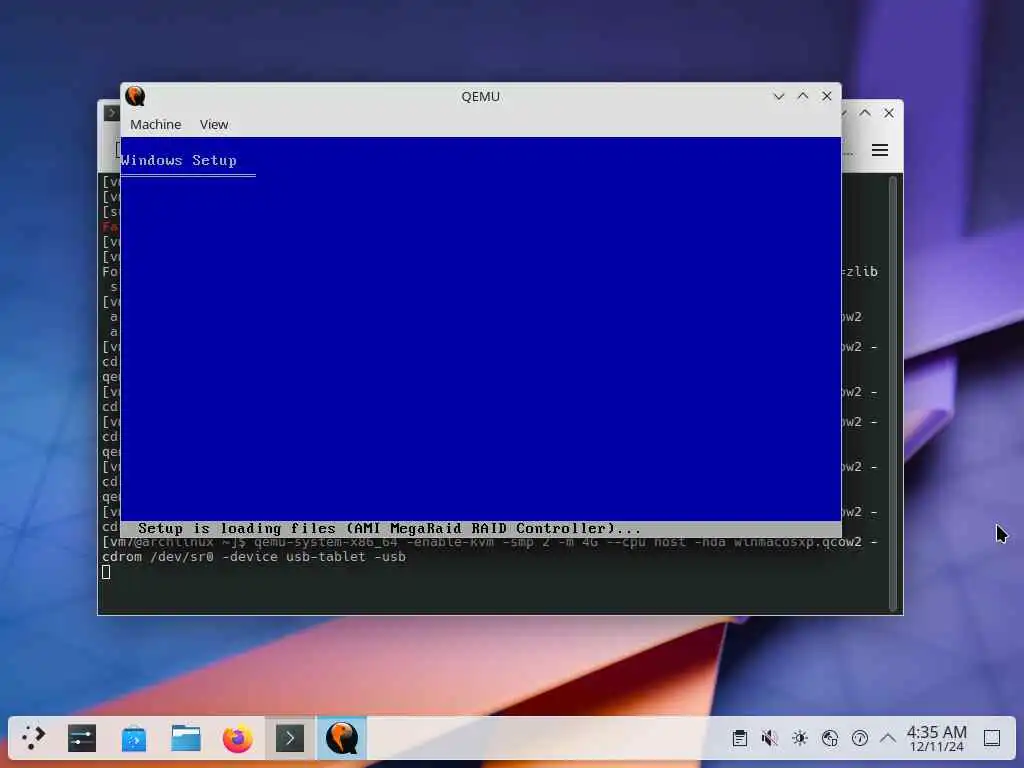Launch Discover software store from taskbar
Image resolution: width=1024 pixels, height=768 pixels.
pos(134,738)
